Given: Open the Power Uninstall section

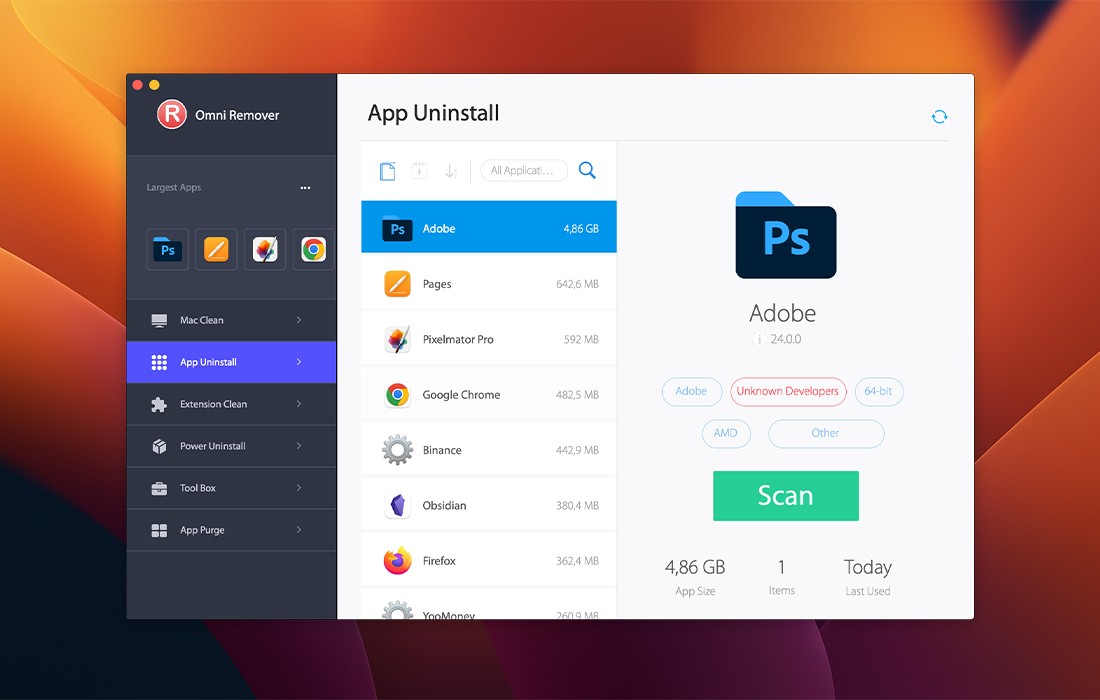Looking at the screenshot, I should [x=232, y=446].
